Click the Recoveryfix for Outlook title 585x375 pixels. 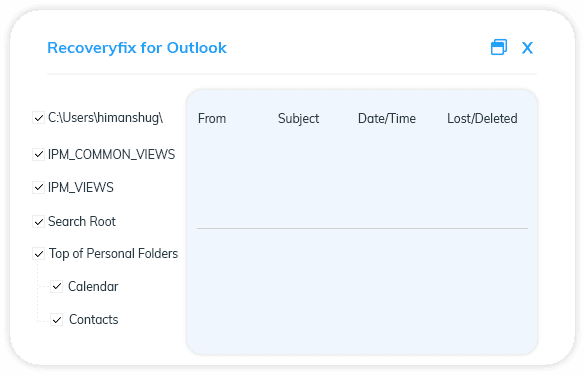click(137, 48)
